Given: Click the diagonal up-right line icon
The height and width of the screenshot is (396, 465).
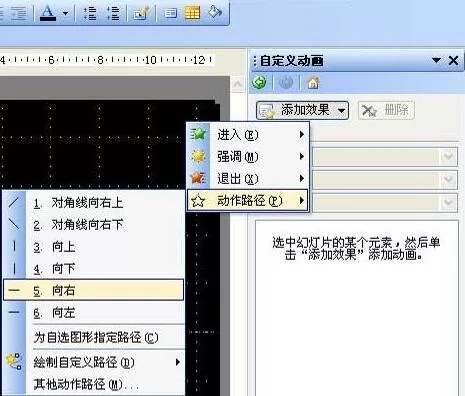Looking at the screenshot, I should pos(14,202).
